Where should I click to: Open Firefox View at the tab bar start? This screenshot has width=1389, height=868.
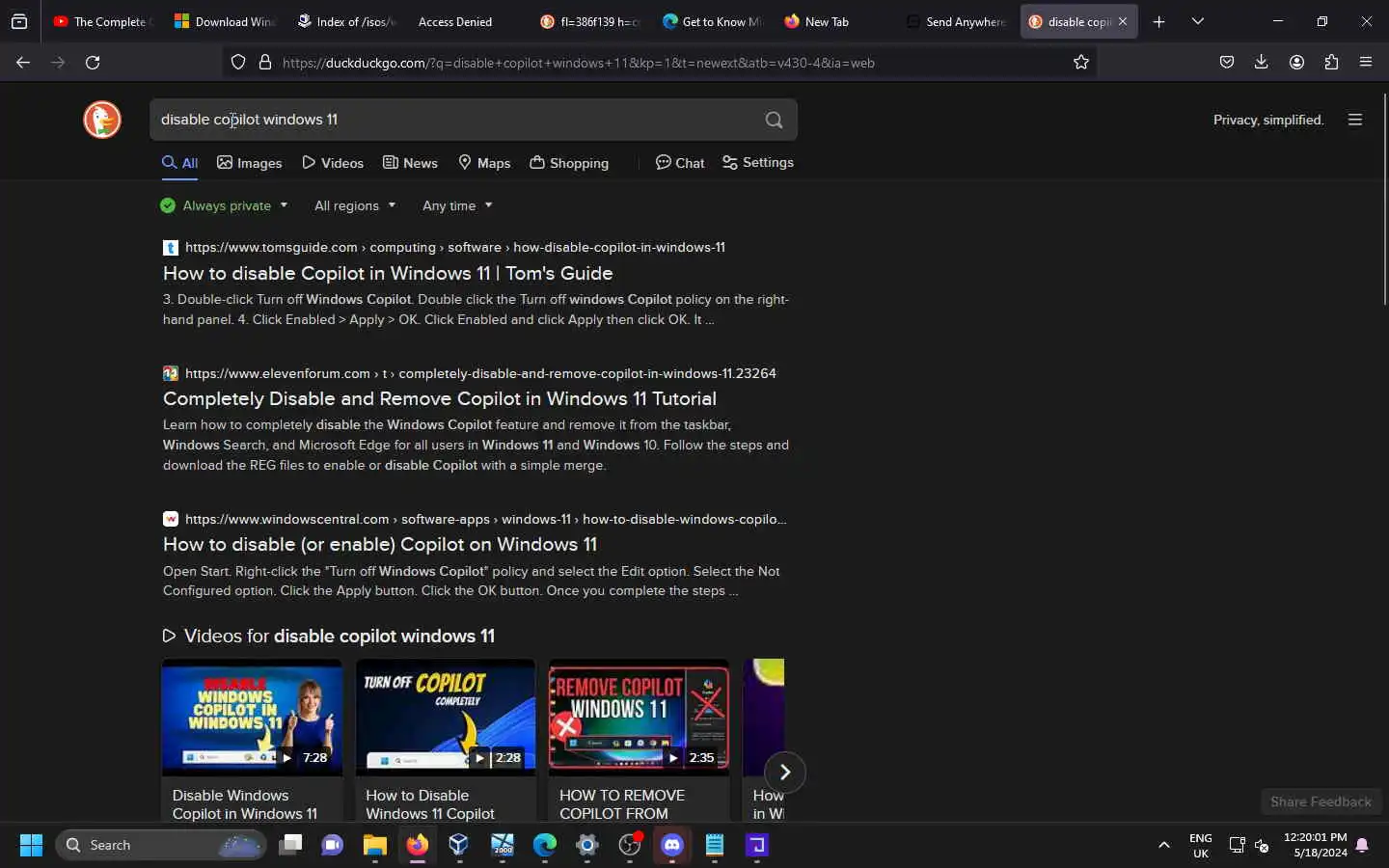(x=19, y=21)
